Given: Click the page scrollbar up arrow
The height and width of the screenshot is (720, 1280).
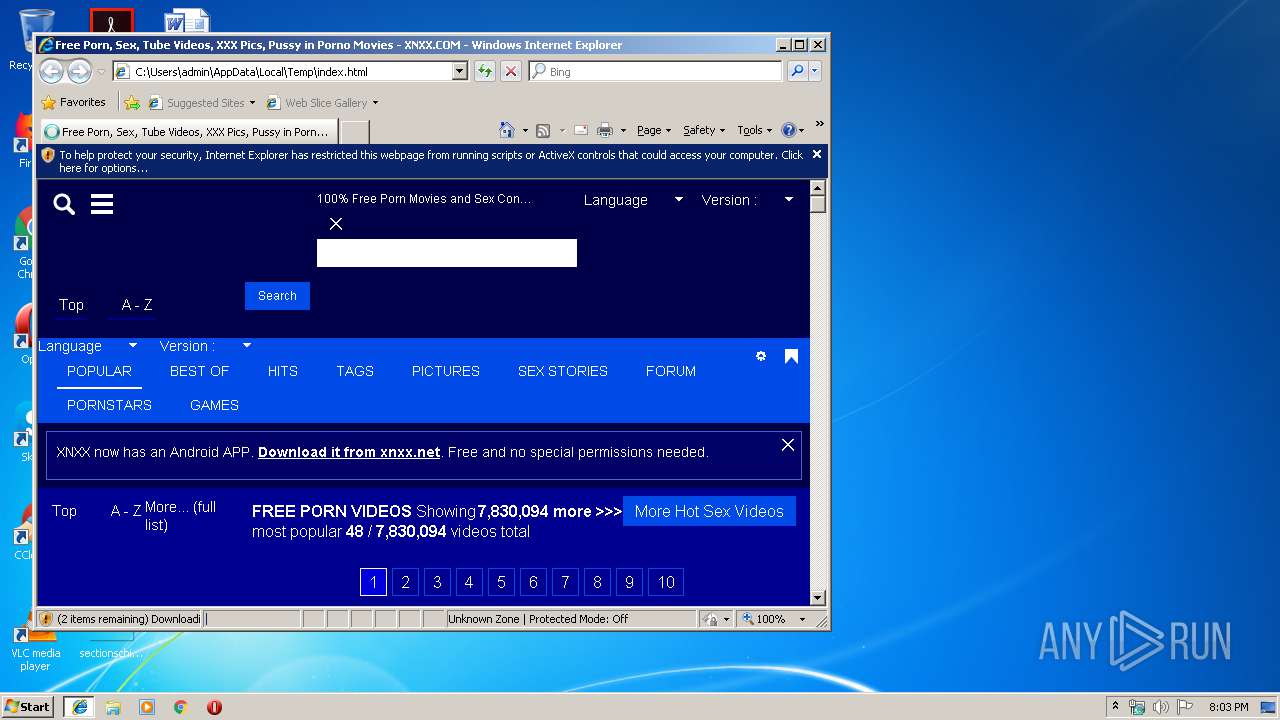Looking at the screenshot, I should click(x=817, y=189).
